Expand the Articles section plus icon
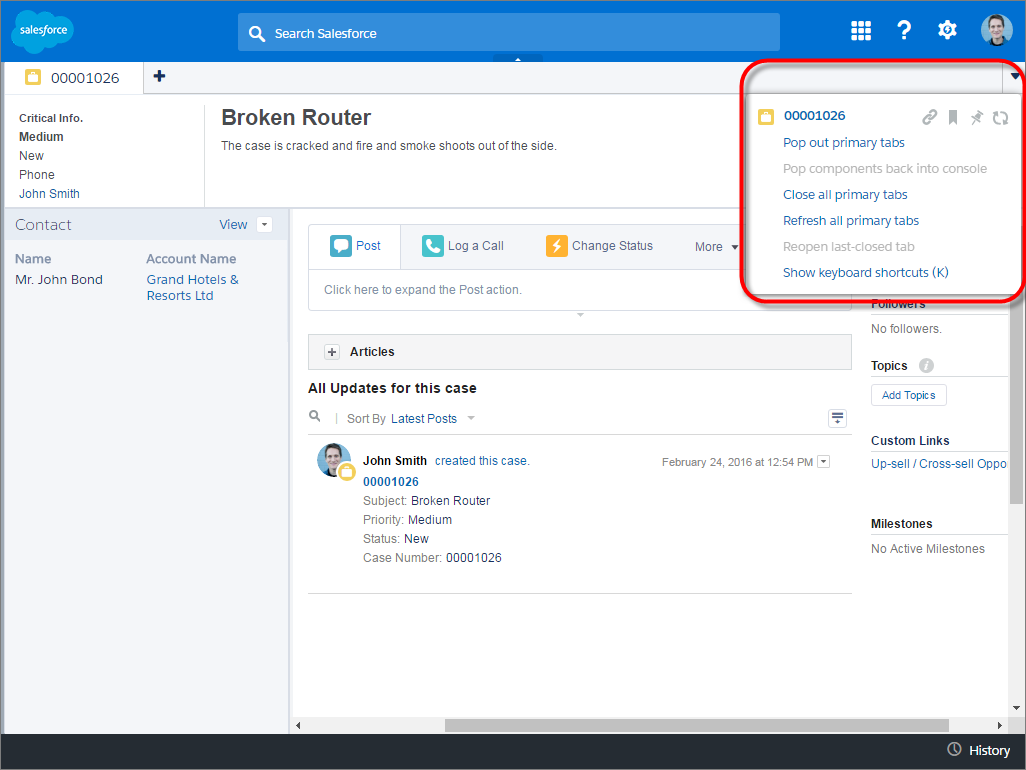 click(x=332, y=352)
